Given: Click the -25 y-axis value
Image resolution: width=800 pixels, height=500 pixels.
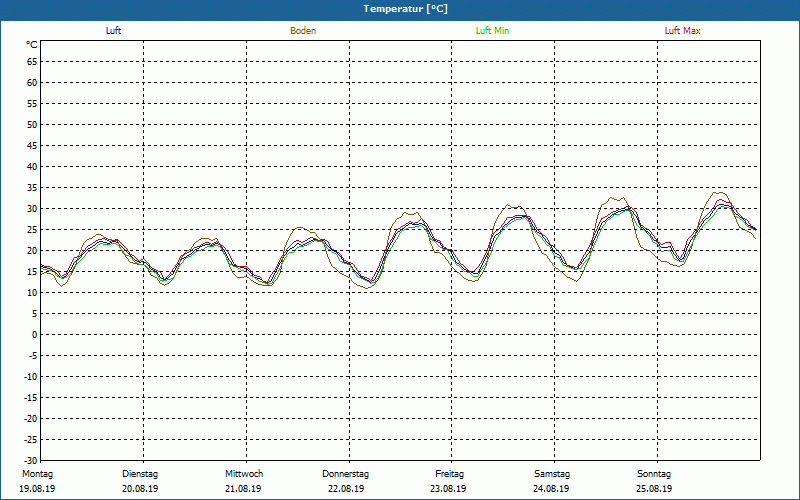Looking at the screenshot, I should point(31,440).
